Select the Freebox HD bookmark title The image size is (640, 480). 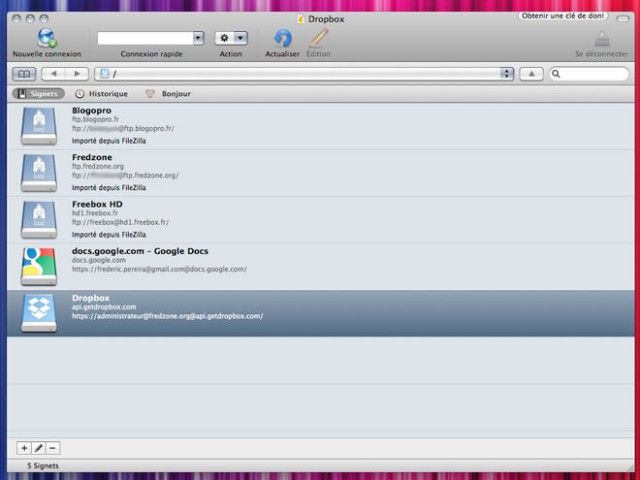97,204
